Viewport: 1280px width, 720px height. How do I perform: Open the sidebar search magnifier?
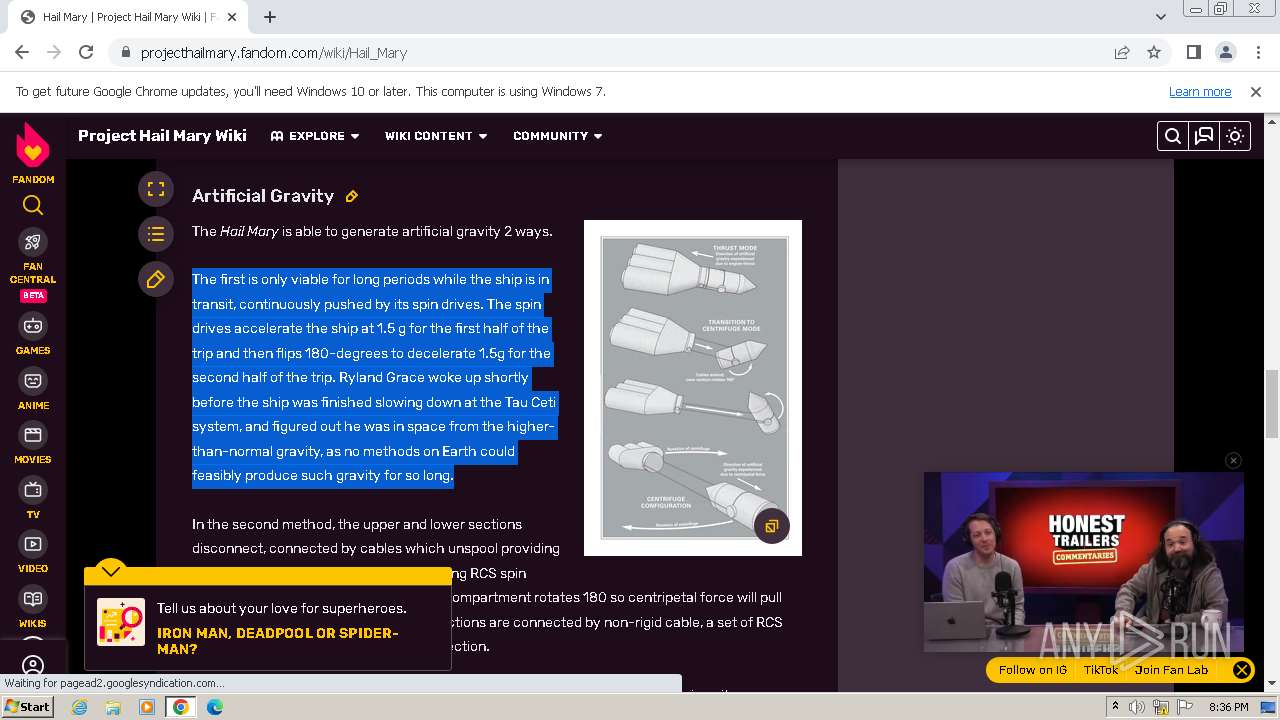(x=33, y=206)
